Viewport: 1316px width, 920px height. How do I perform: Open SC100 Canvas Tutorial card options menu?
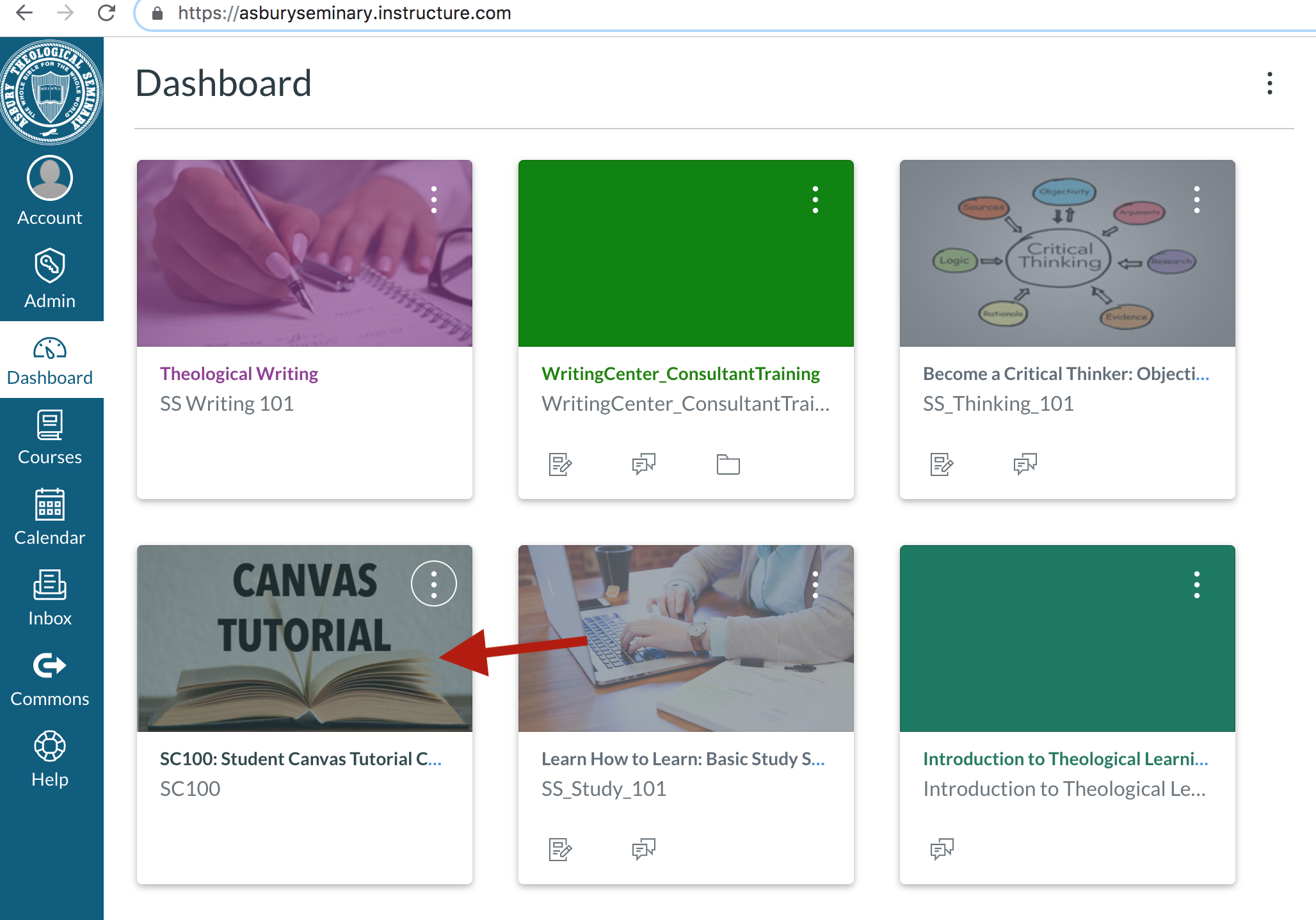point(434,584)
